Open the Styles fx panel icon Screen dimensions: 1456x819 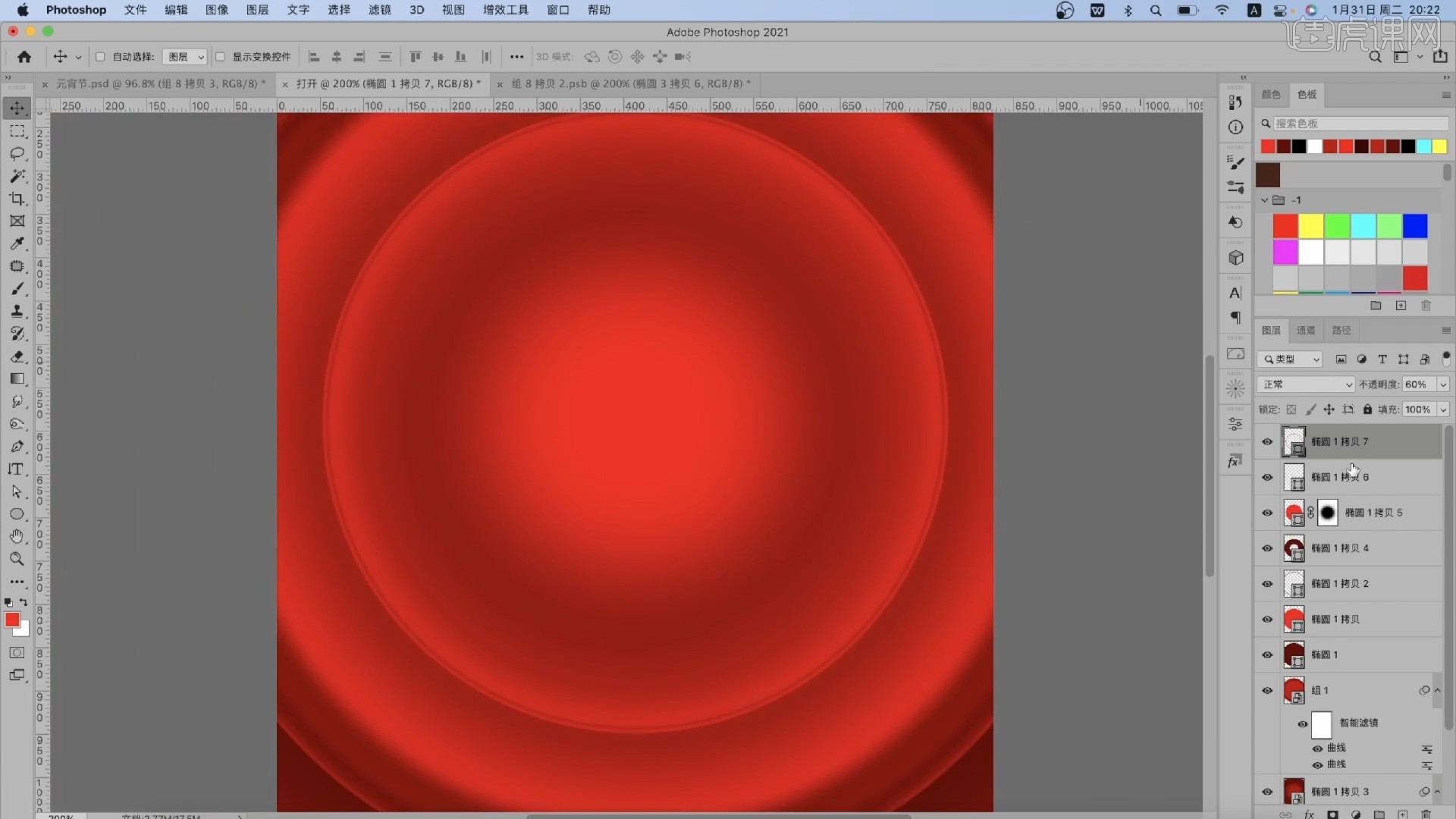click(1235, 462)
